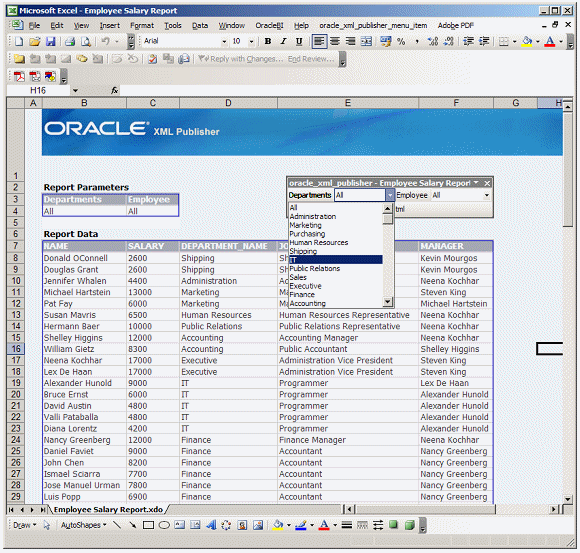This screenshot has width=580, height=553.
Task: Toggle Italic formatting
Action: tap(283, 41)
